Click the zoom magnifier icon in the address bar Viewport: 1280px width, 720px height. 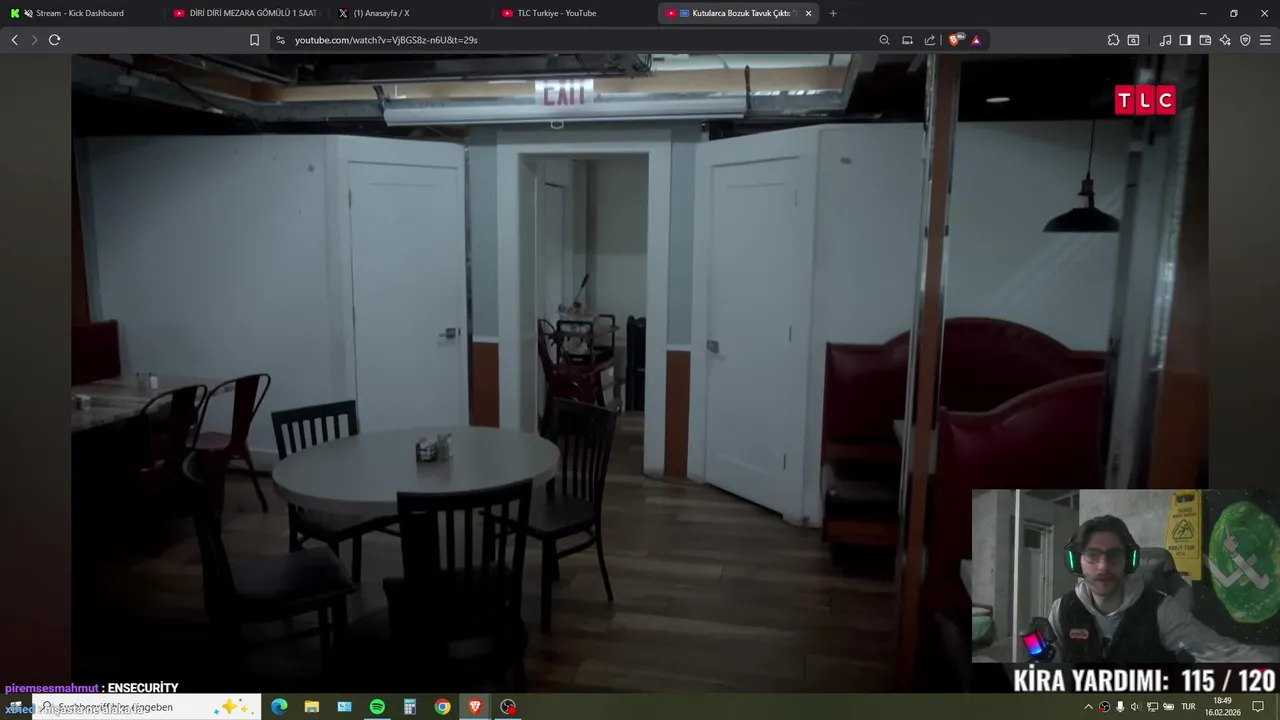point(884,40)
